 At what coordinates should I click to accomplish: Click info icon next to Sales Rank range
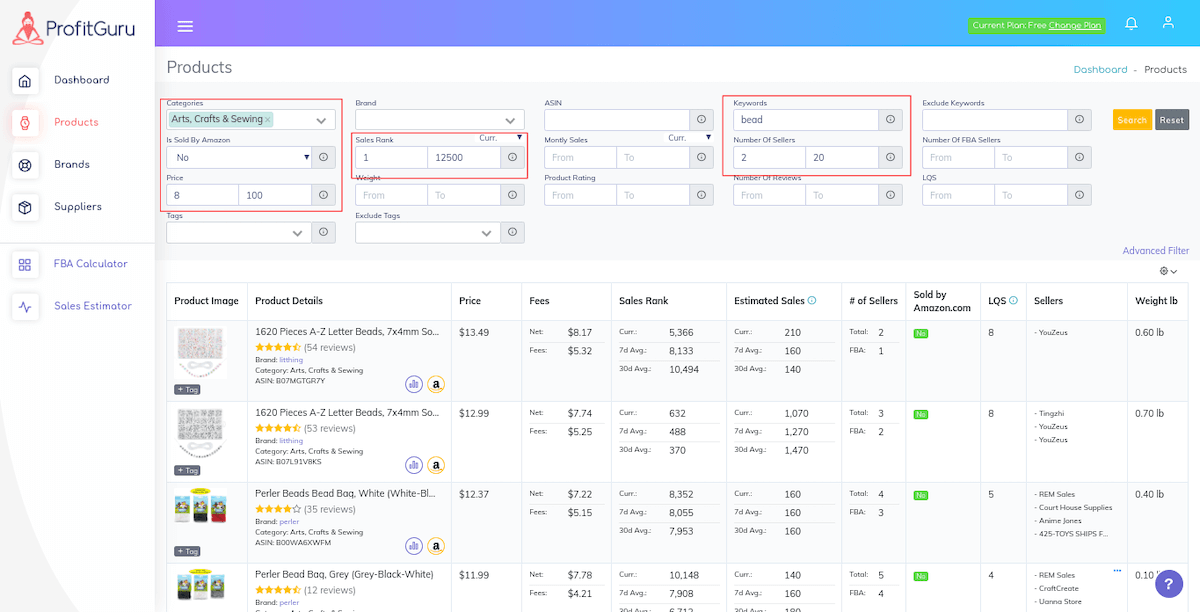512,157
